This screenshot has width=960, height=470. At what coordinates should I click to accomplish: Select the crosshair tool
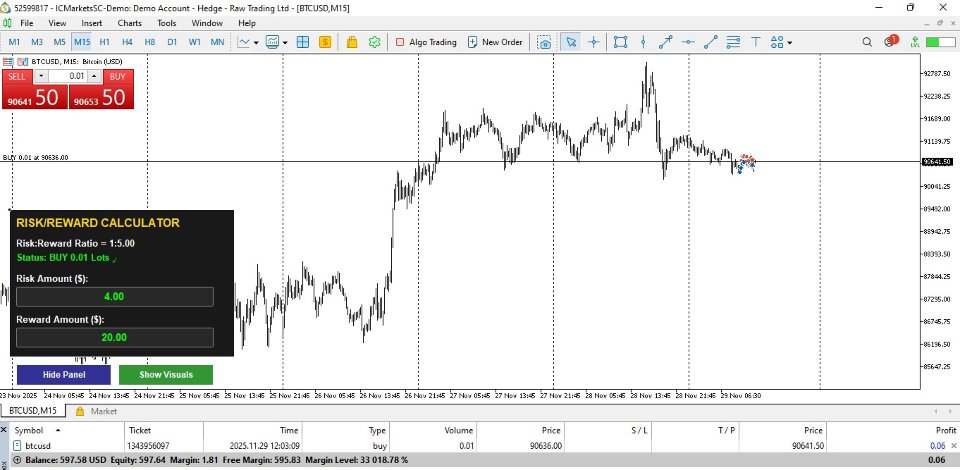593,42
